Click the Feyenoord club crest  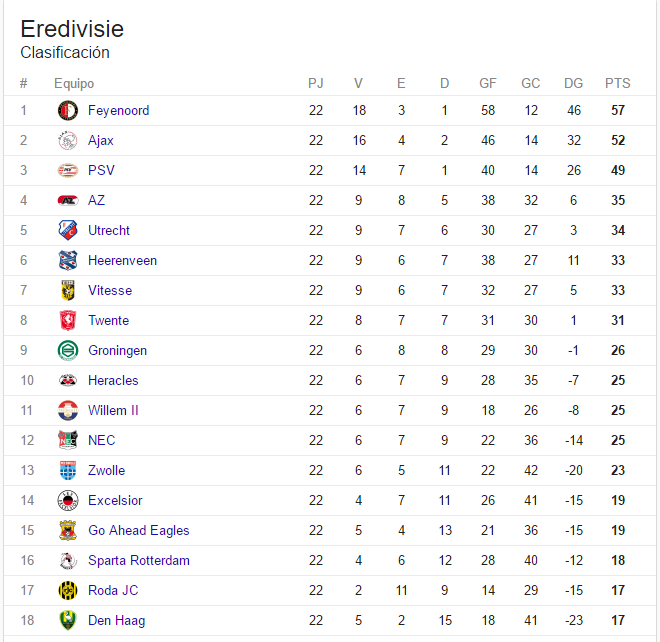68,111
